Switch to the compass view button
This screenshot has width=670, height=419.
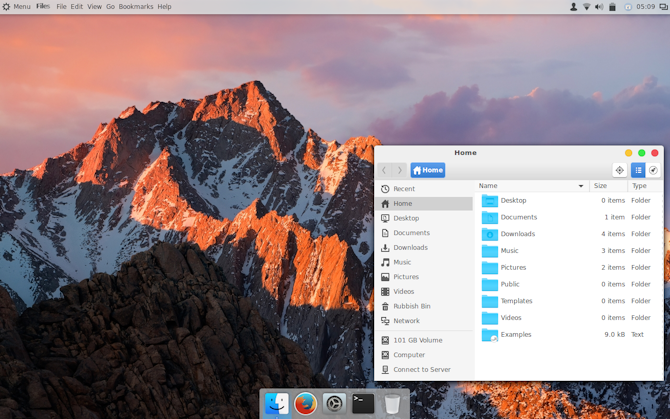pyautogui.click(x=654, y=170)
